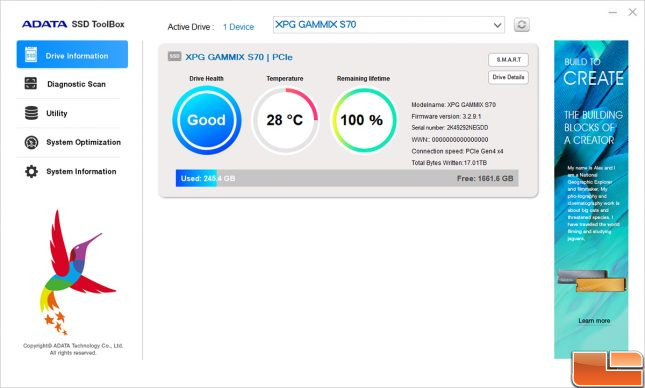Click the Copyright ADATA Technology text
The width and height of the screenshot is (645, 388).
click(73, 349)
